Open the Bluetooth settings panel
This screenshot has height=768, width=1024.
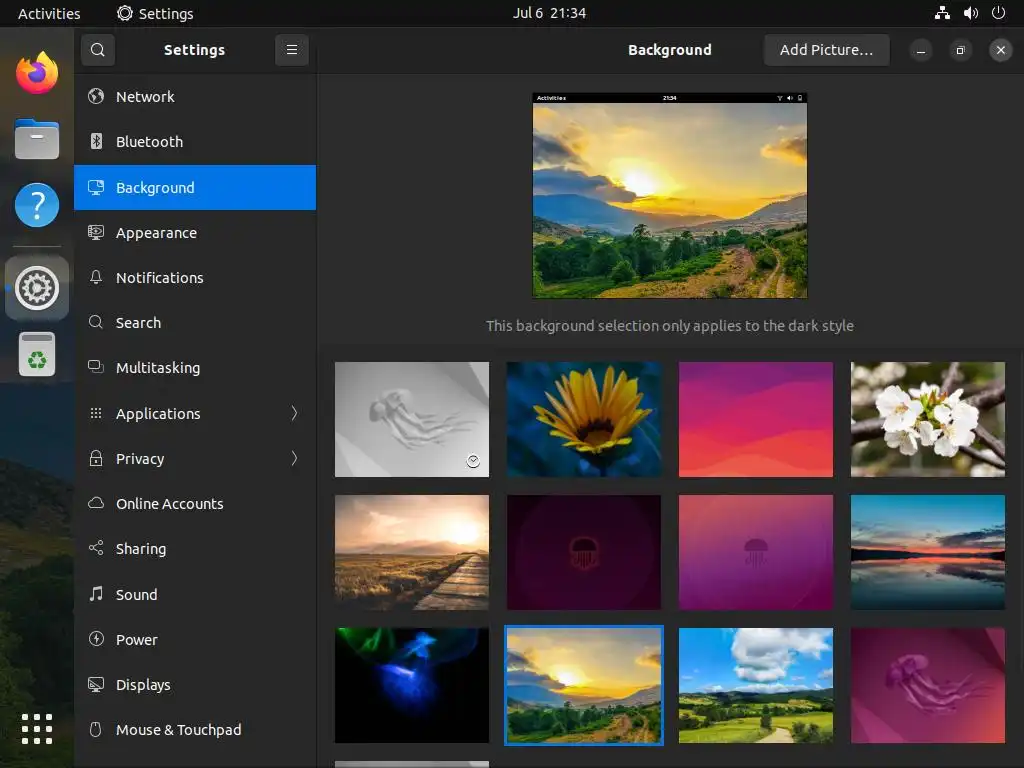pos(195,141)
